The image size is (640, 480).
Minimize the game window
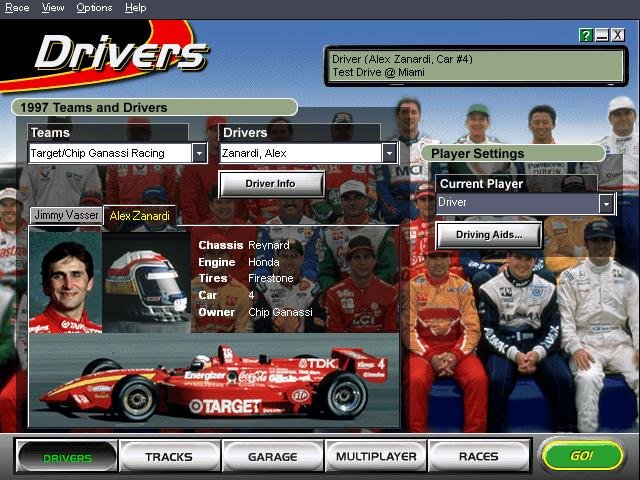602,35
